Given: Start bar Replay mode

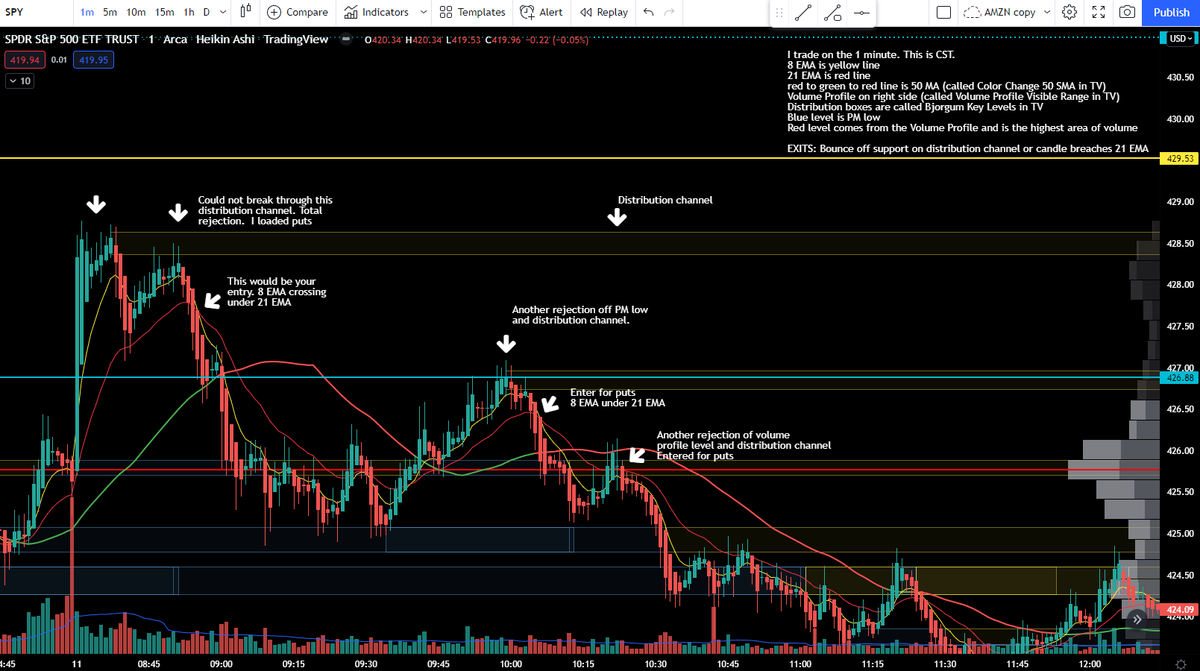Looking at the screenshot, I should click(x=603, y=12).
